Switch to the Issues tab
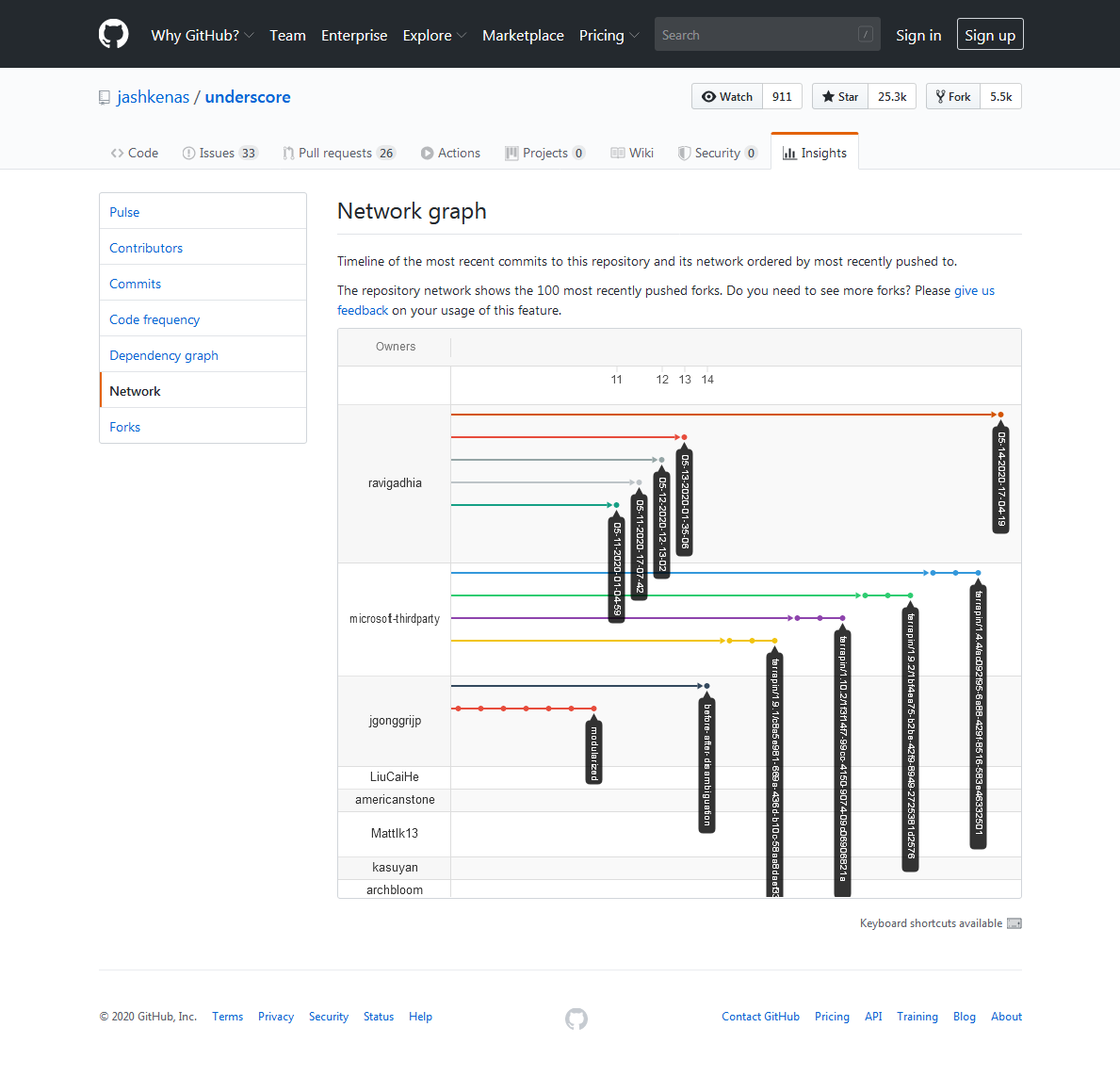This screenshot has width=1120, height=1076. (220, 153)
